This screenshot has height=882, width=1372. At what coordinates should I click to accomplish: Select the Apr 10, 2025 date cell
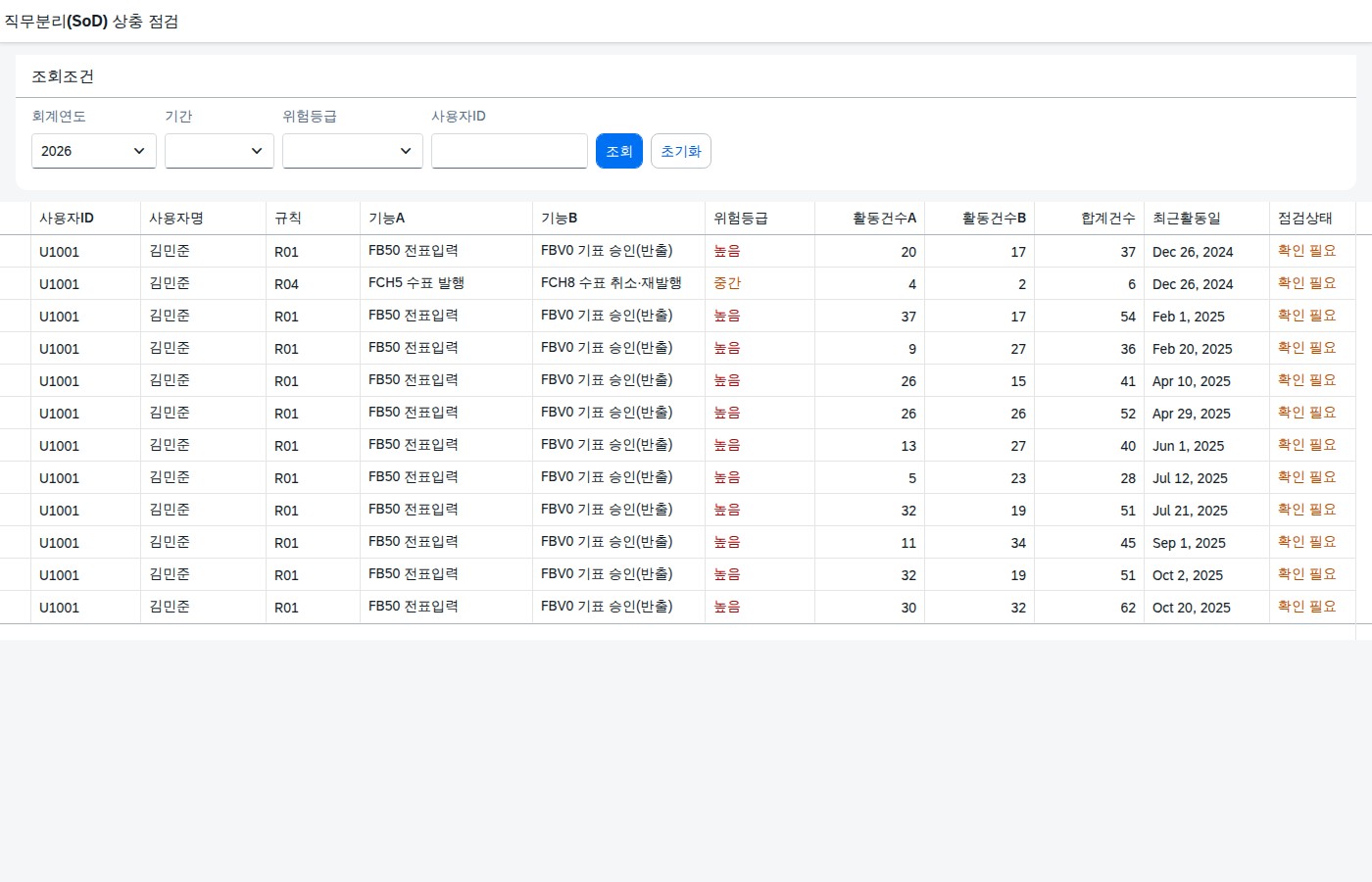click(1207, 381)
